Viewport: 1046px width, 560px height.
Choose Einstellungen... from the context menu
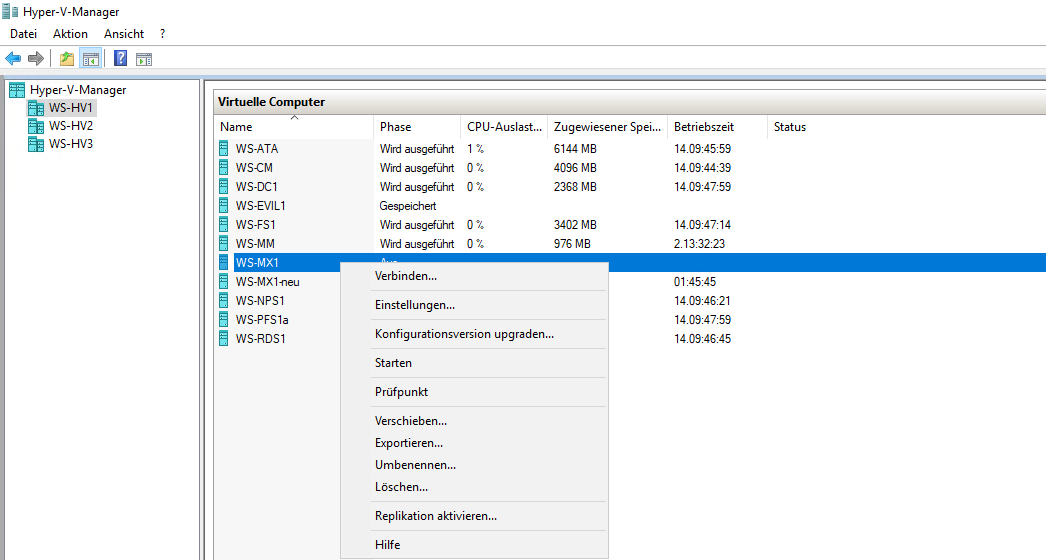(x=474, y=305)
